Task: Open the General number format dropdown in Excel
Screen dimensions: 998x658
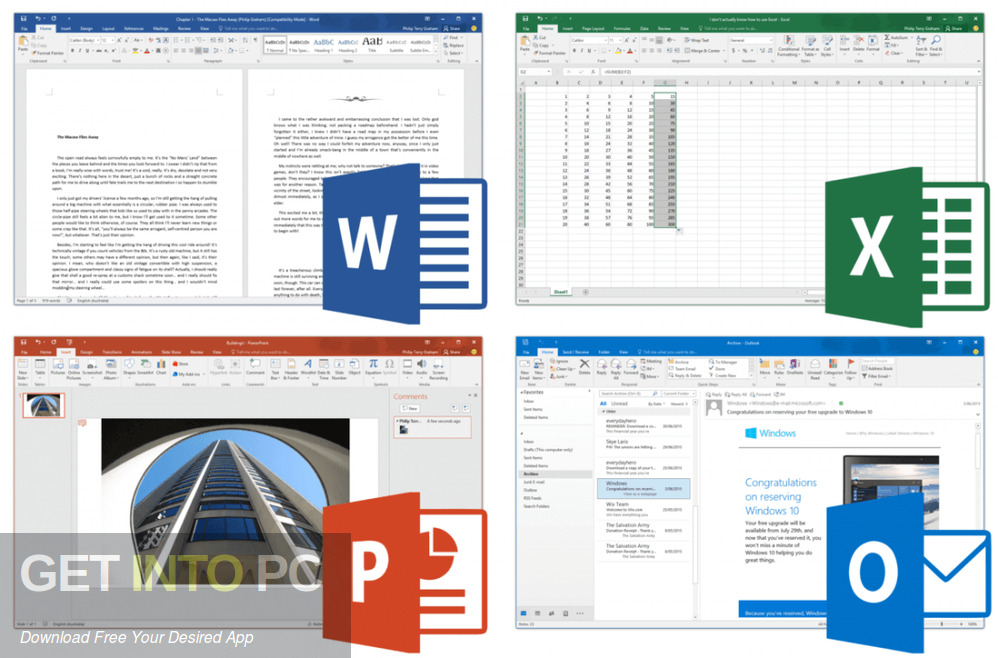Action: pos(771,40)
